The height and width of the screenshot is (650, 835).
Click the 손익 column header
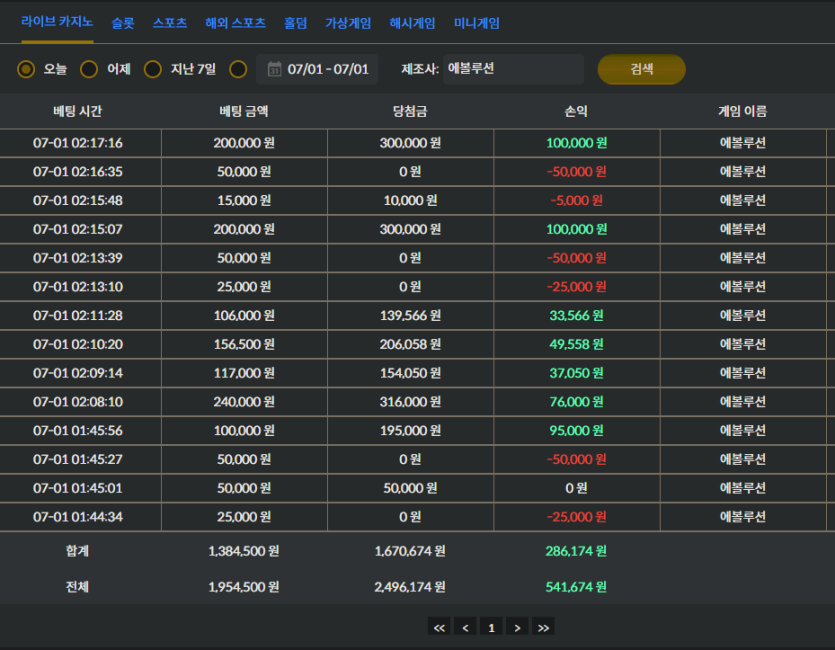click(576, 111)
